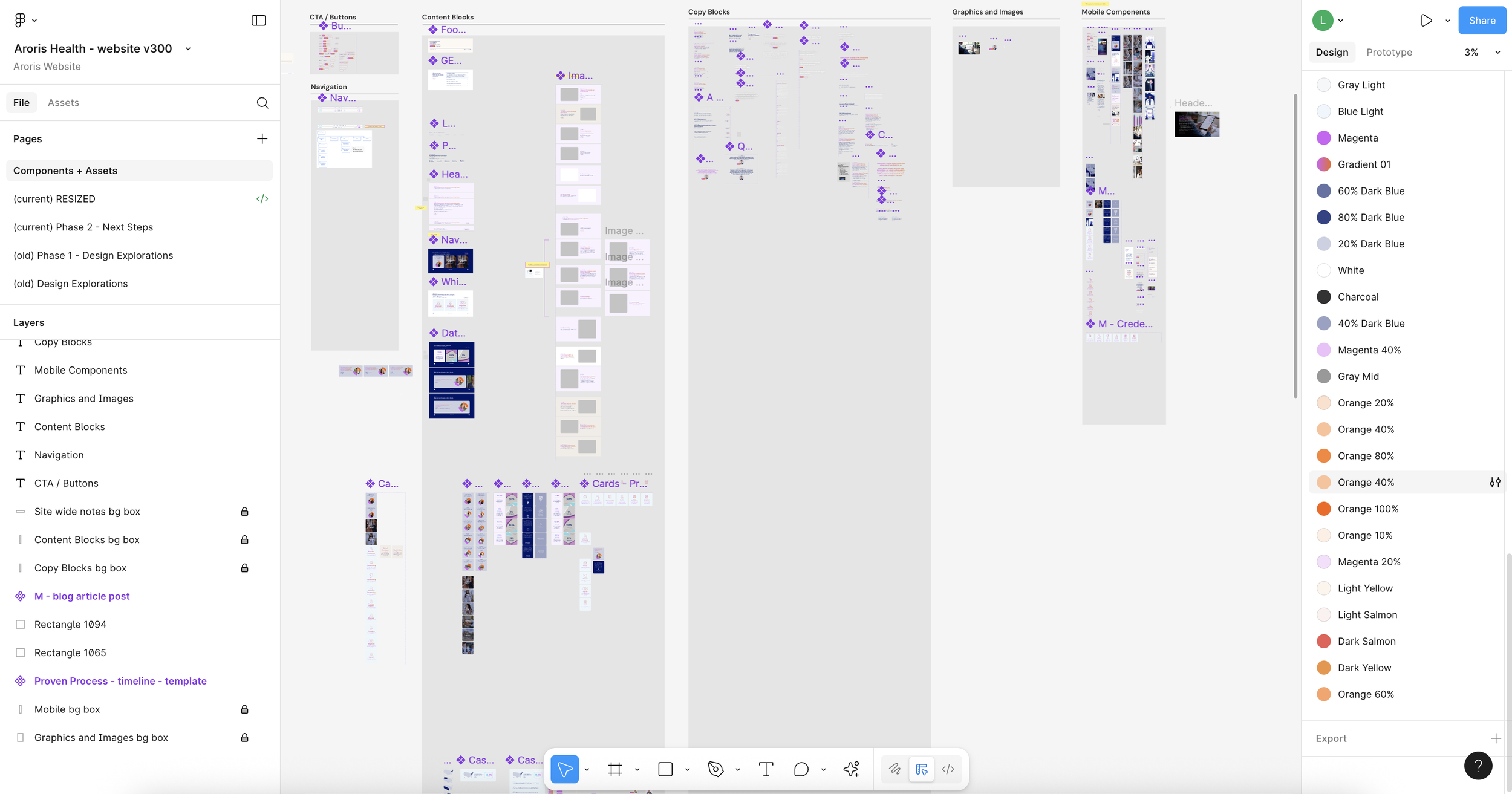Select the Comment tool

tap(801, 769)
